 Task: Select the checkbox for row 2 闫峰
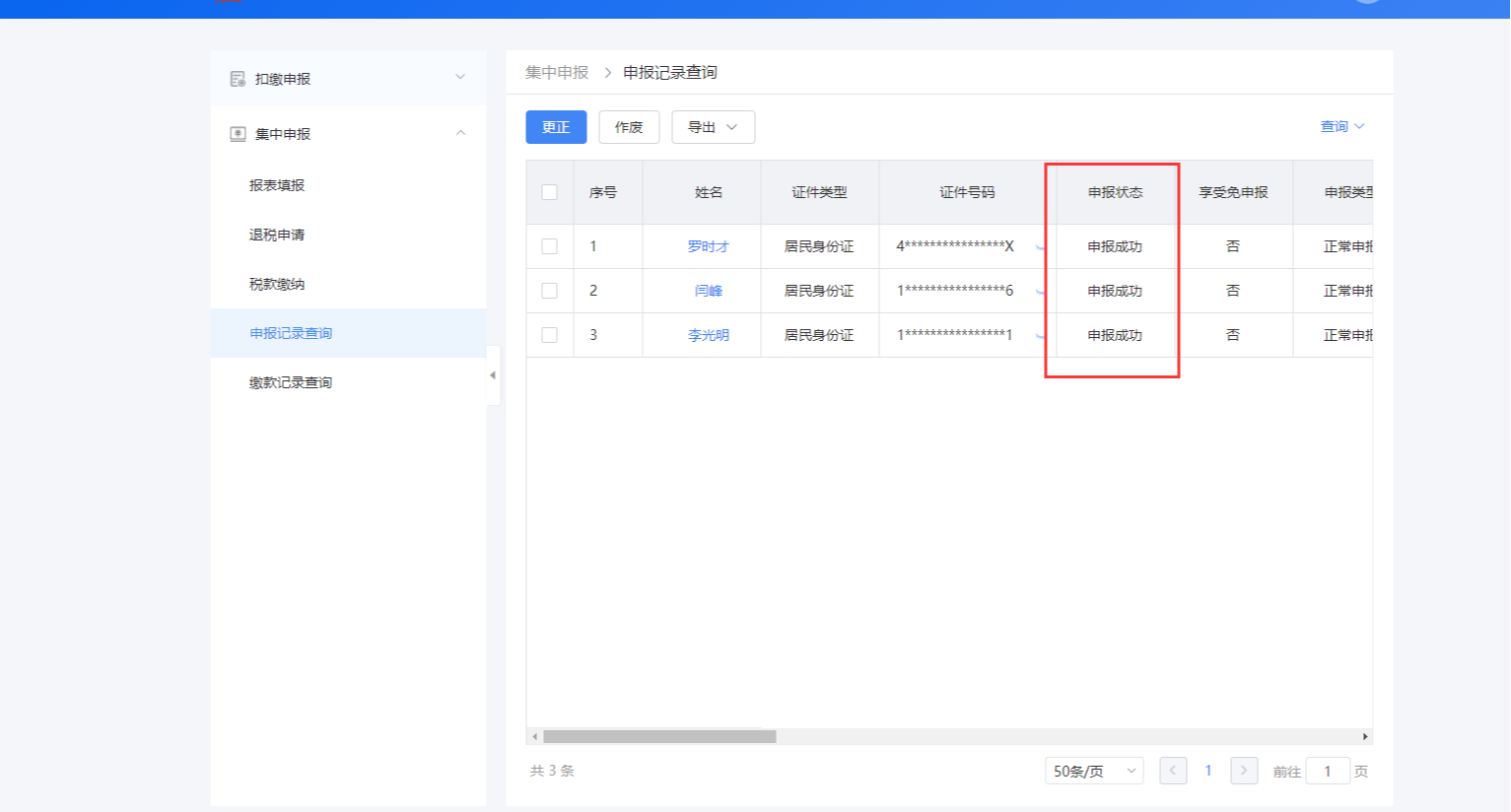pyautogui.click(x=550, y=291)
